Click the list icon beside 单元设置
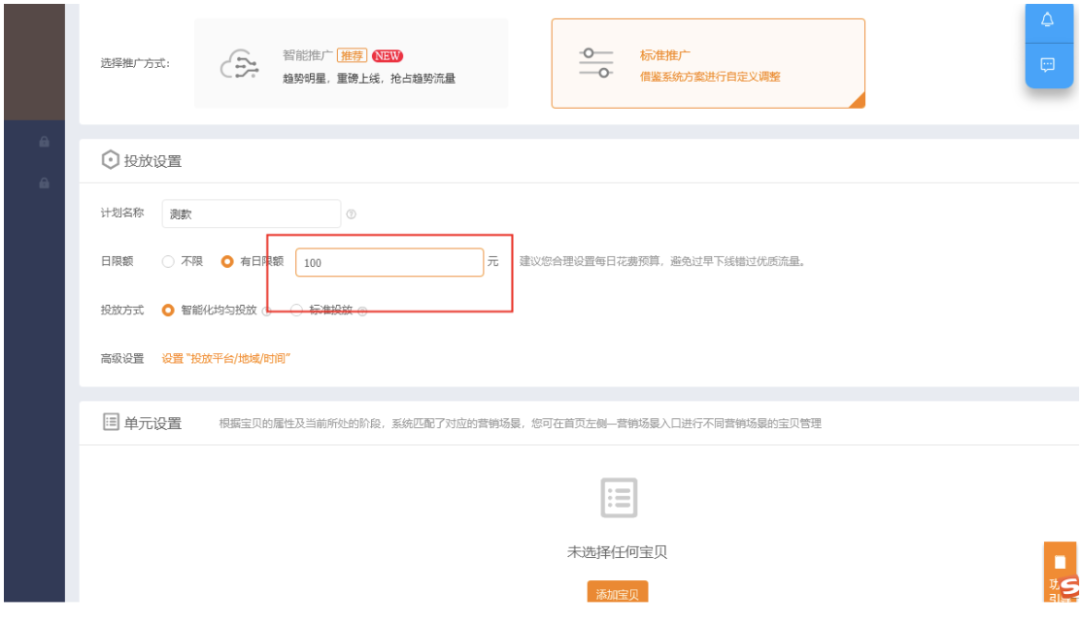 (110, 422)
